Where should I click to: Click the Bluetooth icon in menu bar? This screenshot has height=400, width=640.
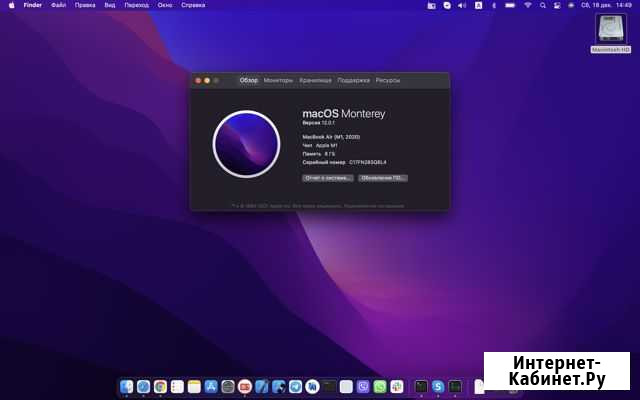(x=493, y=5)
